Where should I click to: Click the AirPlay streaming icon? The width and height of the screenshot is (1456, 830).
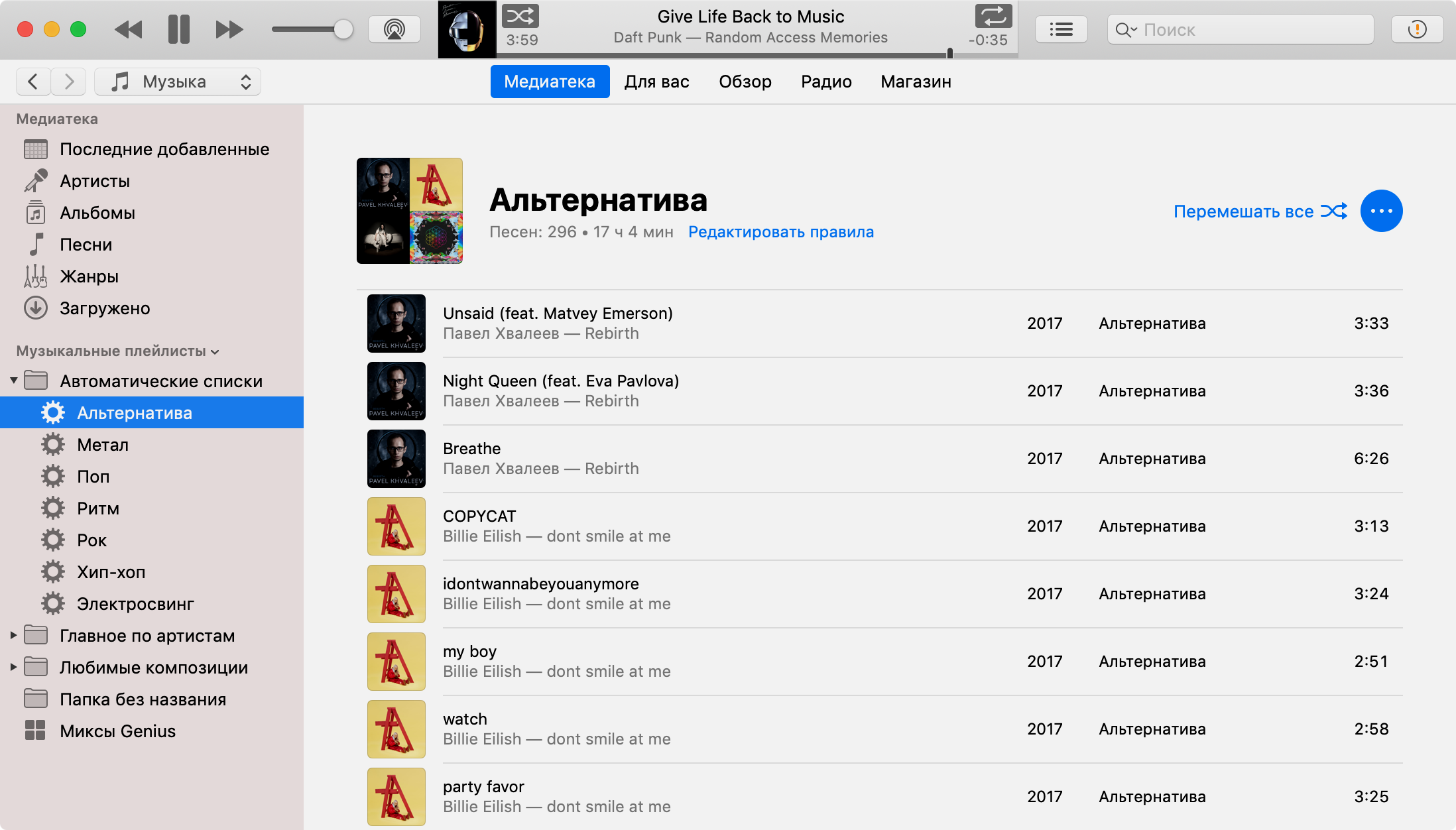tap(393, 27)
